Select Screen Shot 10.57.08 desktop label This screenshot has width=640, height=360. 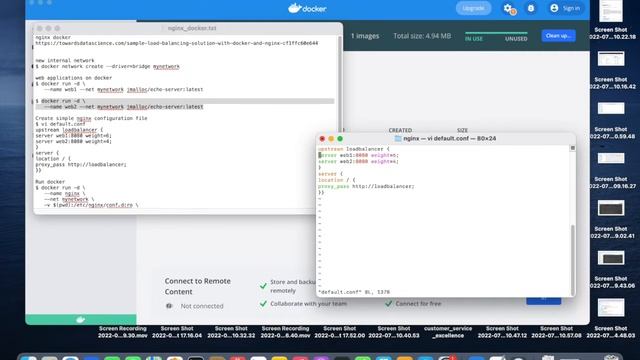tap(556, 332)
